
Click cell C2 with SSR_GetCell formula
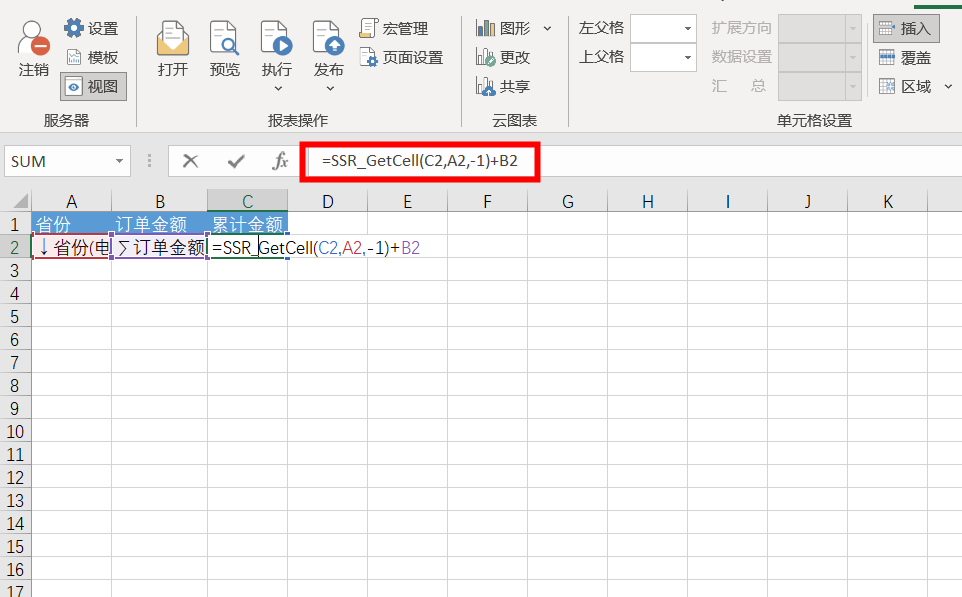click(x=248, y=247)
